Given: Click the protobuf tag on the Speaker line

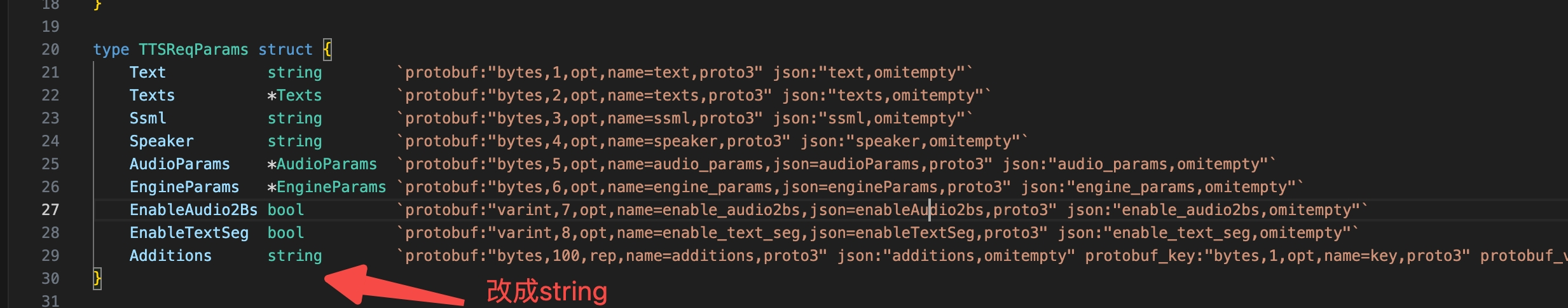Looking at the screenshot, I should 712,141.
